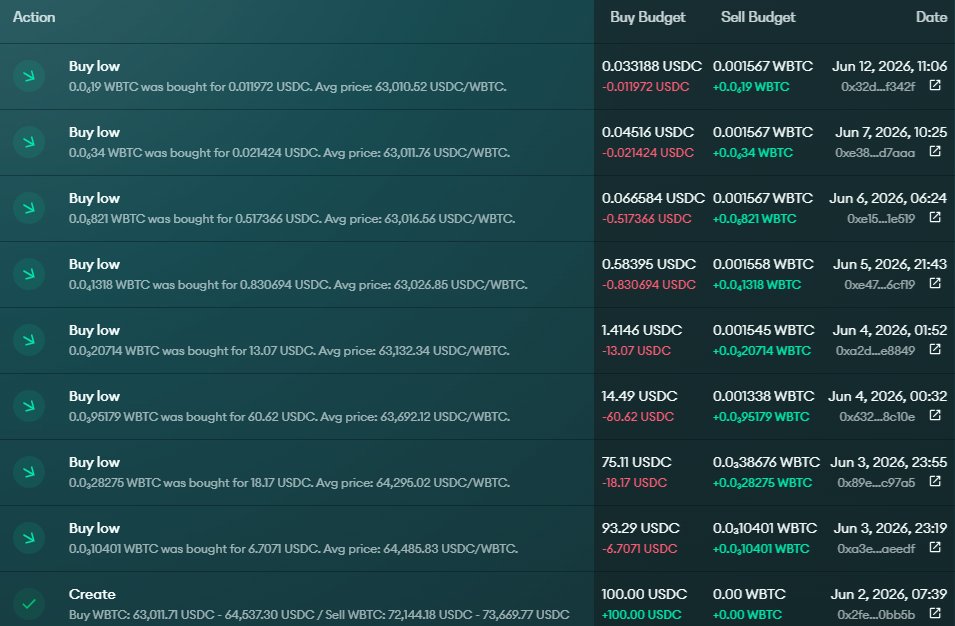Viewport: 955px width, 626px height.
Task: Click buy budget value 1.4146 USDC
Action: click(642, 330)
